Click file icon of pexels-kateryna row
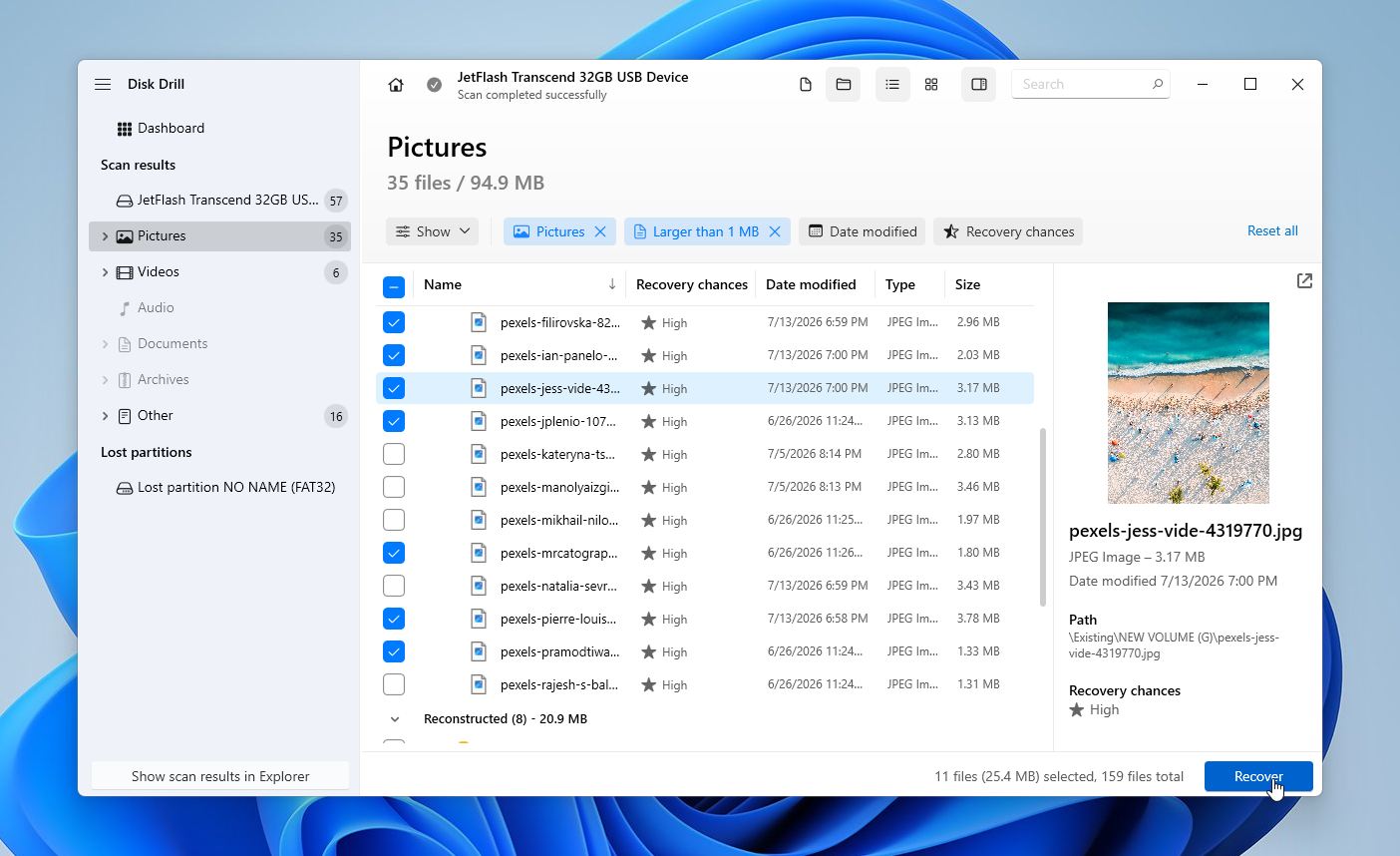1400x856 pixels. (x=479, y=454)
